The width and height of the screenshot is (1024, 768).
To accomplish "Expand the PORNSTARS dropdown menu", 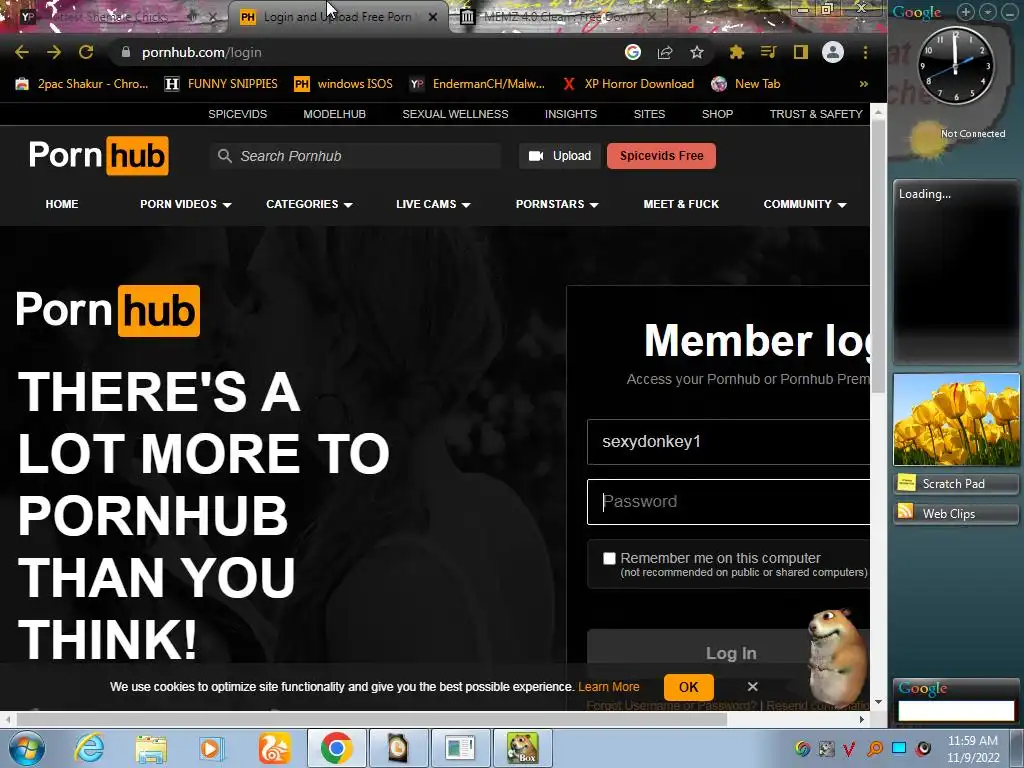I will click(557, 204).
